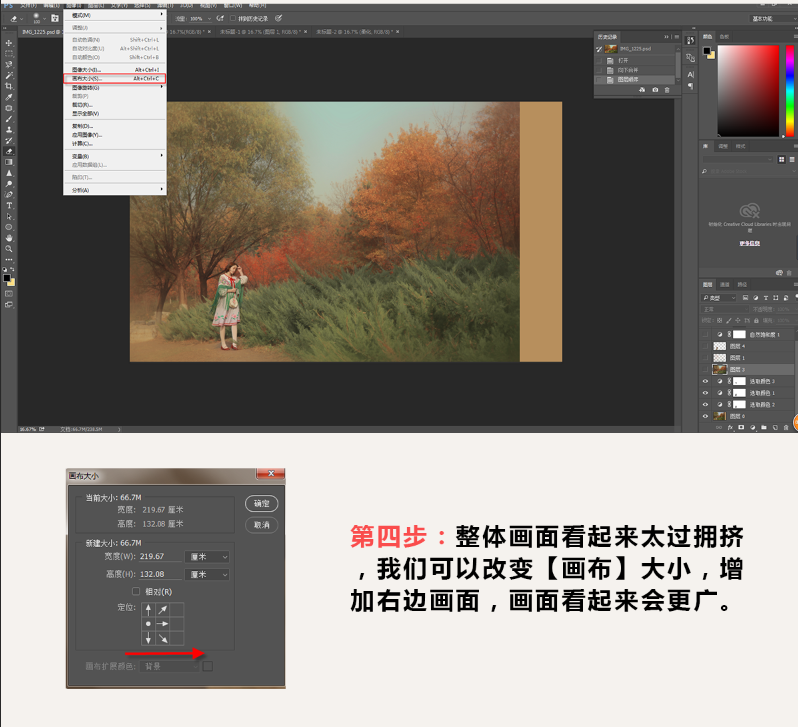The height and width of the screenshot is (727, 798).
Task: Choose 复制(D) menu item
Action: (x=115, y=126)
